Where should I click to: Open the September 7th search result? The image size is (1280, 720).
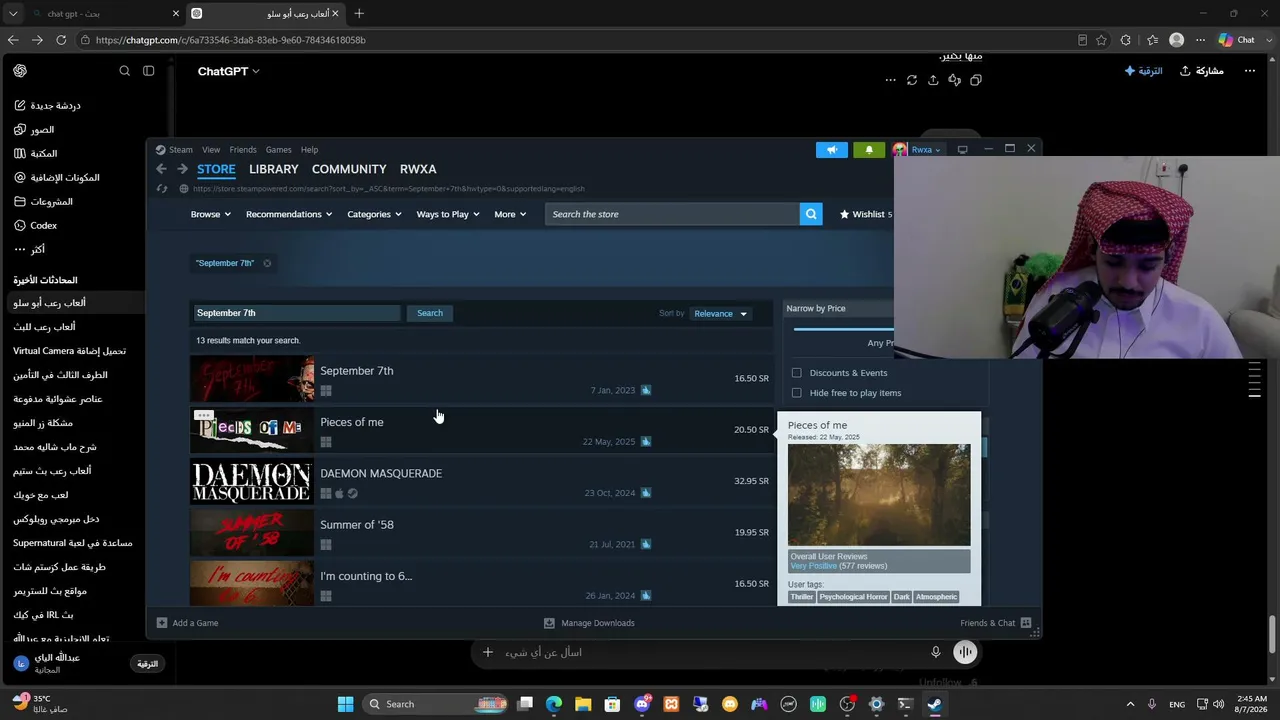480,379
